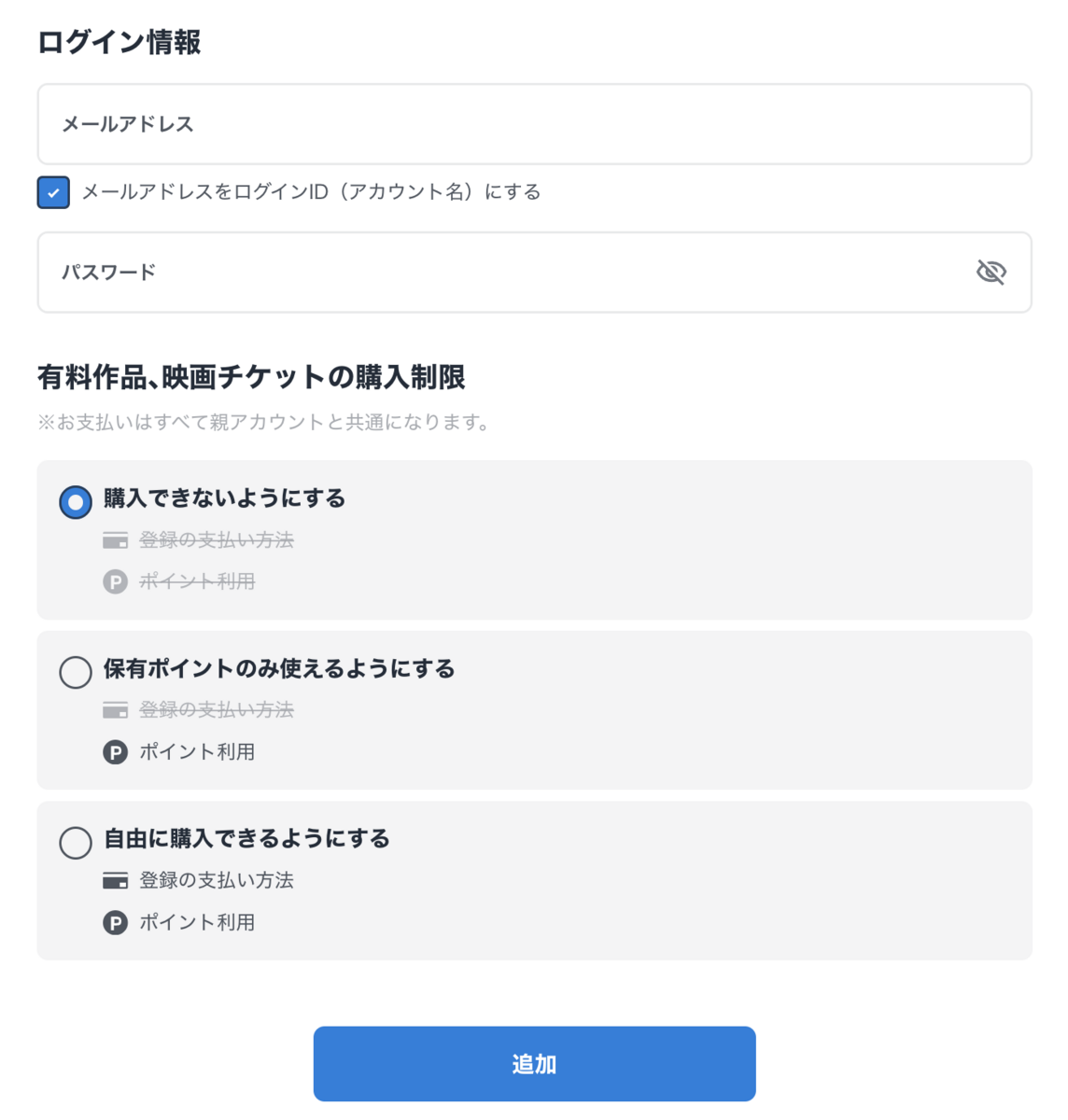Click ポイント利用 text in 保有ポイント option
This screenshot has height=1120, width=1068.
[197, 752]
